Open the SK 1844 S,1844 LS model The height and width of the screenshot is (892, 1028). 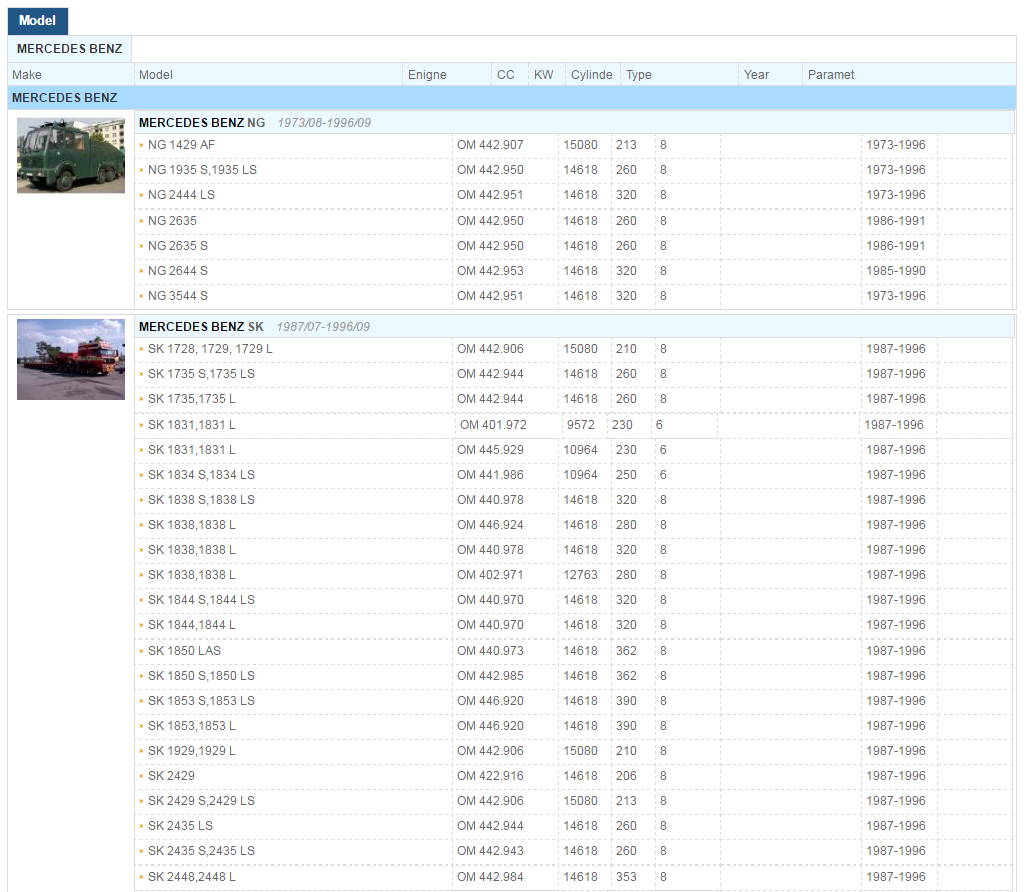click(201, 600)
